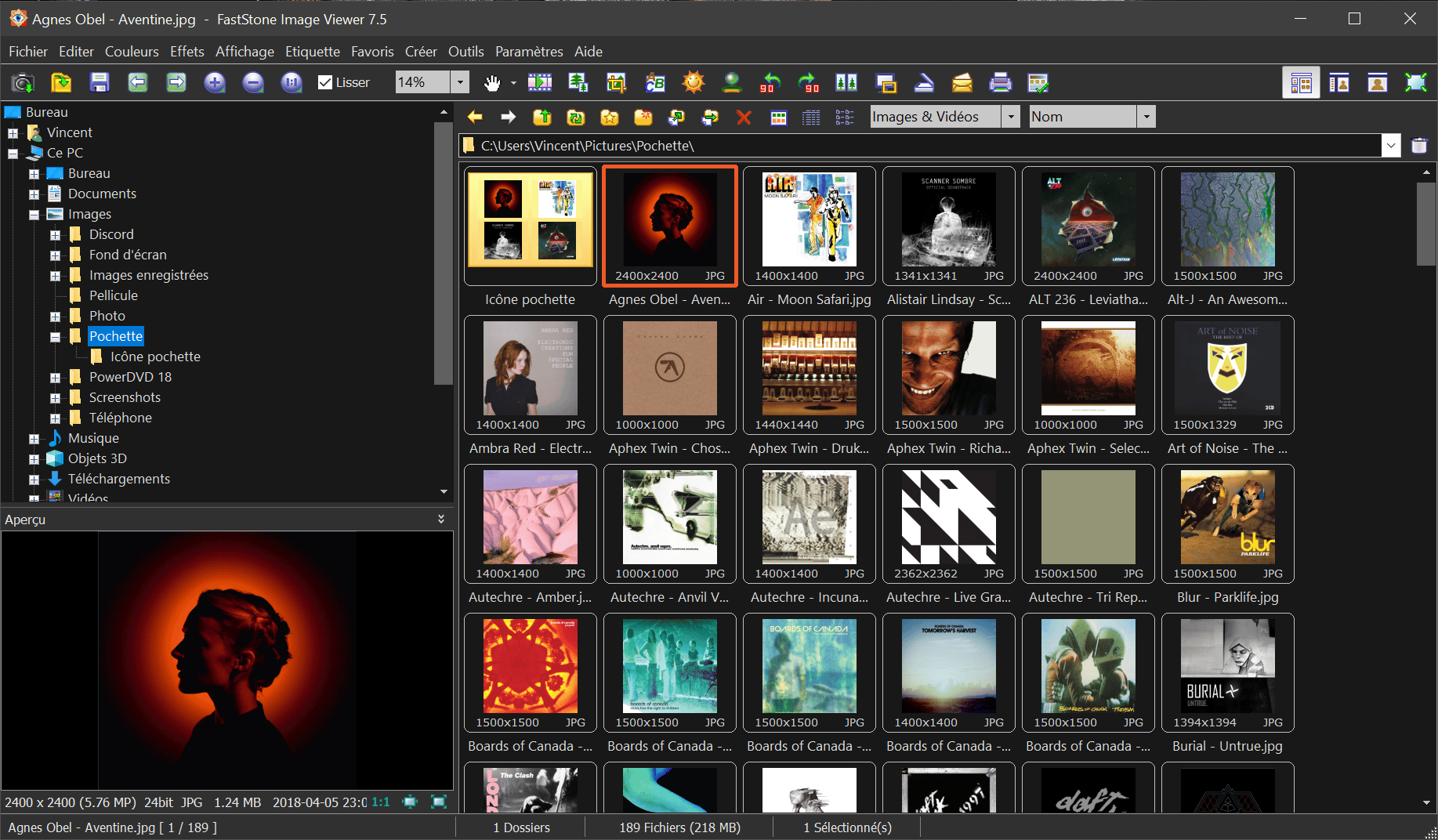Open the Fichier menu
This screenshot has width=1438, height=840.
coord(28,52)
